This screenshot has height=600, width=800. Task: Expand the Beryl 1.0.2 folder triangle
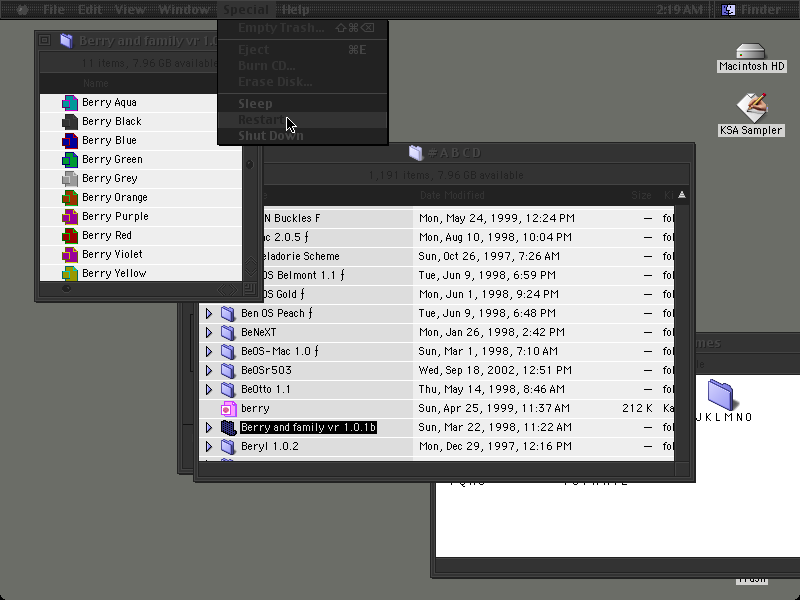coord(209,446)
